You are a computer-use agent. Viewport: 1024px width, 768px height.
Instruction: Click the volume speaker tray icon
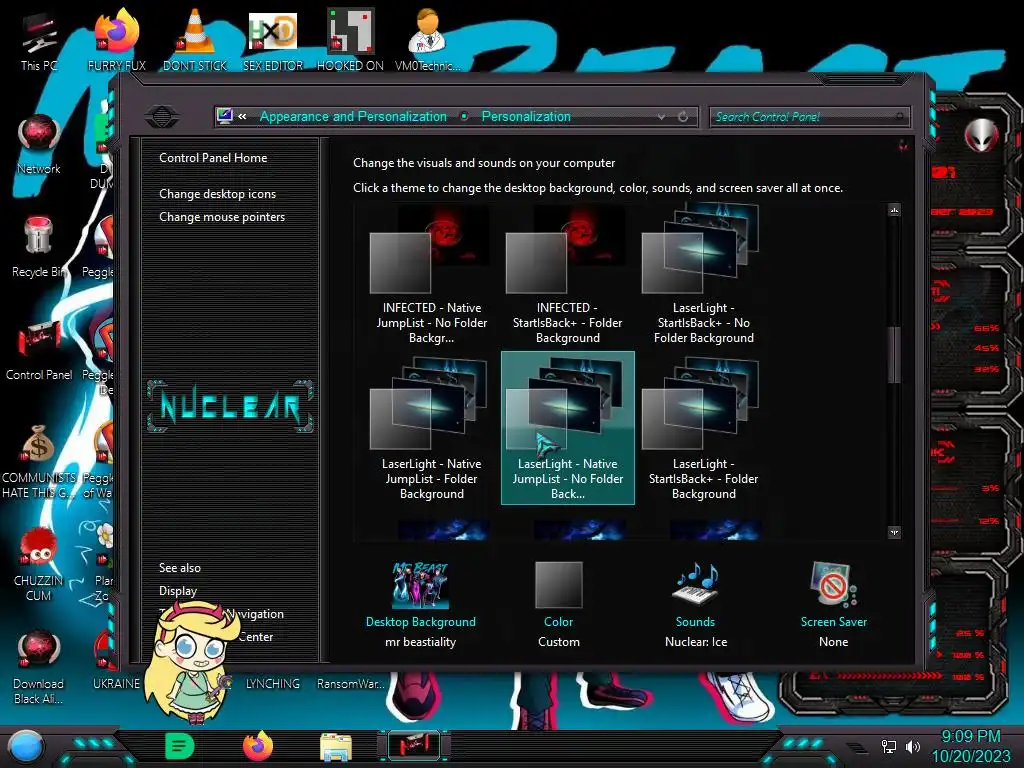pos(912,746)
